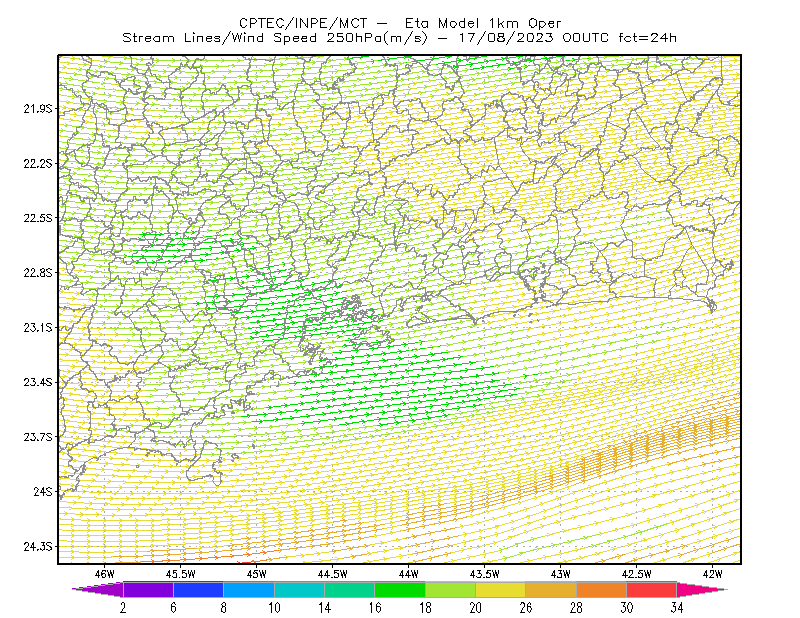
Task: Click the orange 28-30 legend swatch
Action: tap(602, 589)
